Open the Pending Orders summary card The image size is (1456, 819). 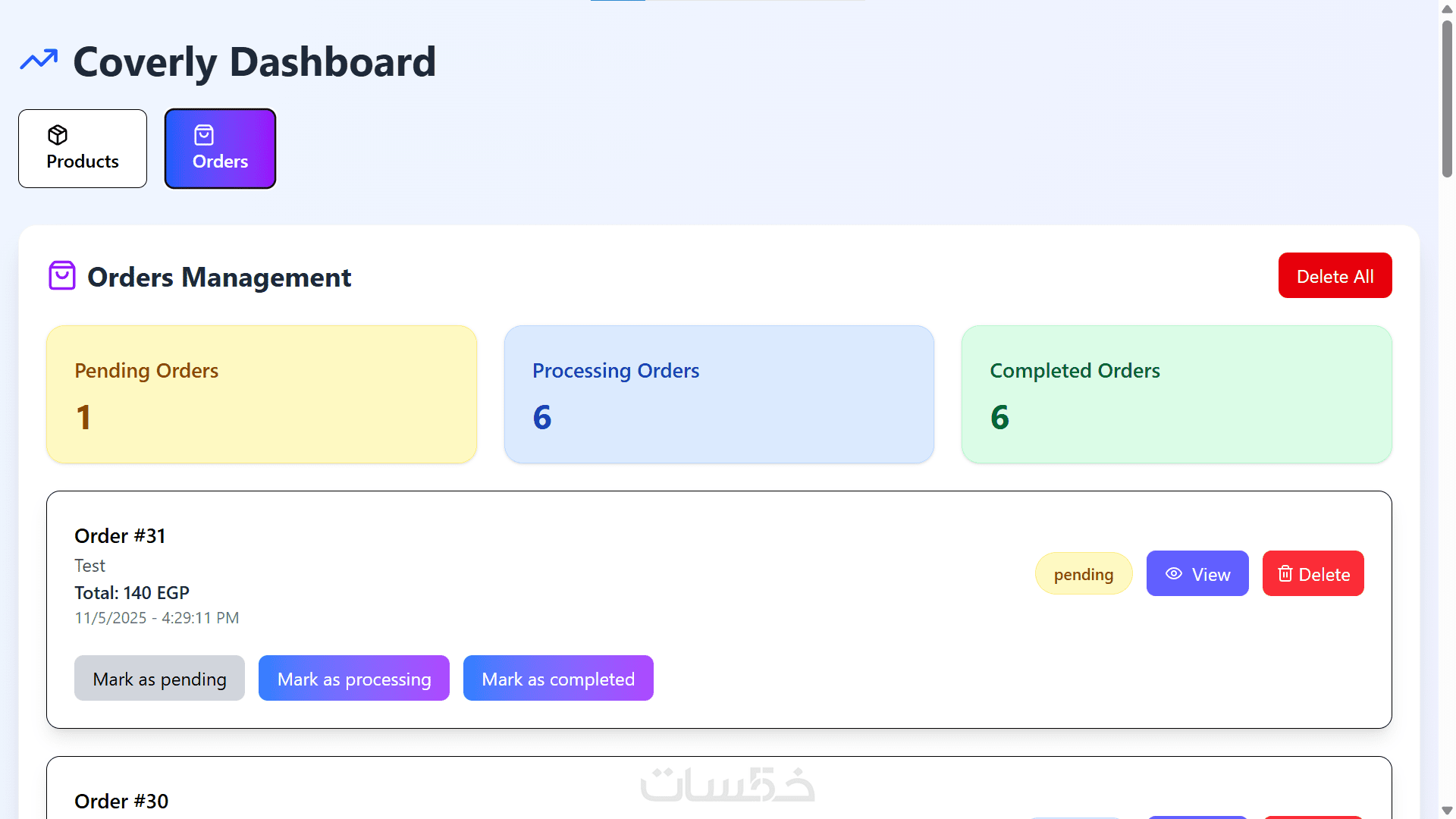tap(262, 394)
